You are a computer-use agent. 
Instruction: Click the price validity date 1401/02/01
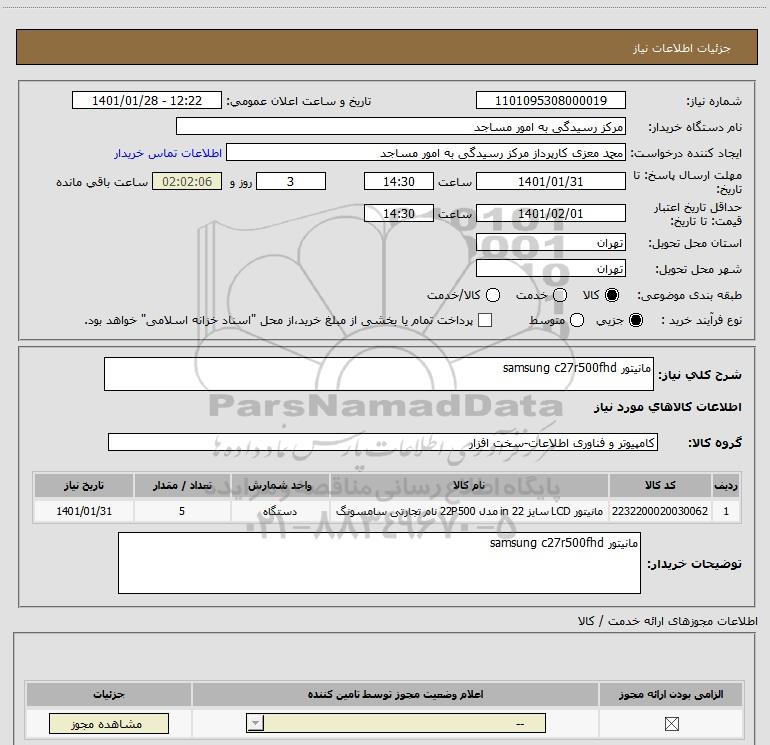(550, 213)
